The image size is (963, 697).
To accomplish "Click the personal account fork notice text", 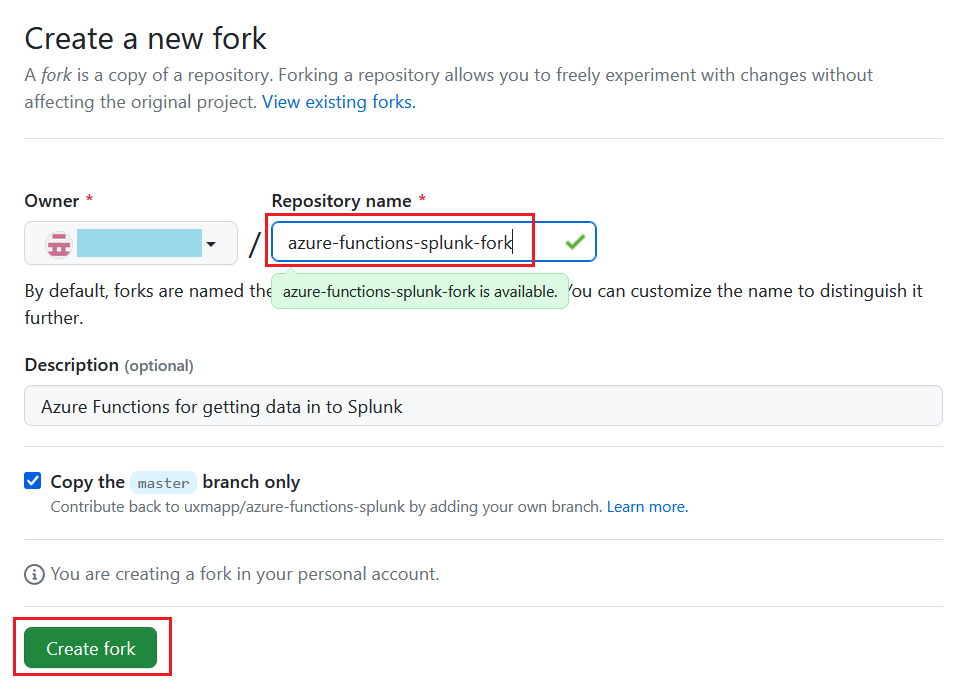I will pos(245,574).
